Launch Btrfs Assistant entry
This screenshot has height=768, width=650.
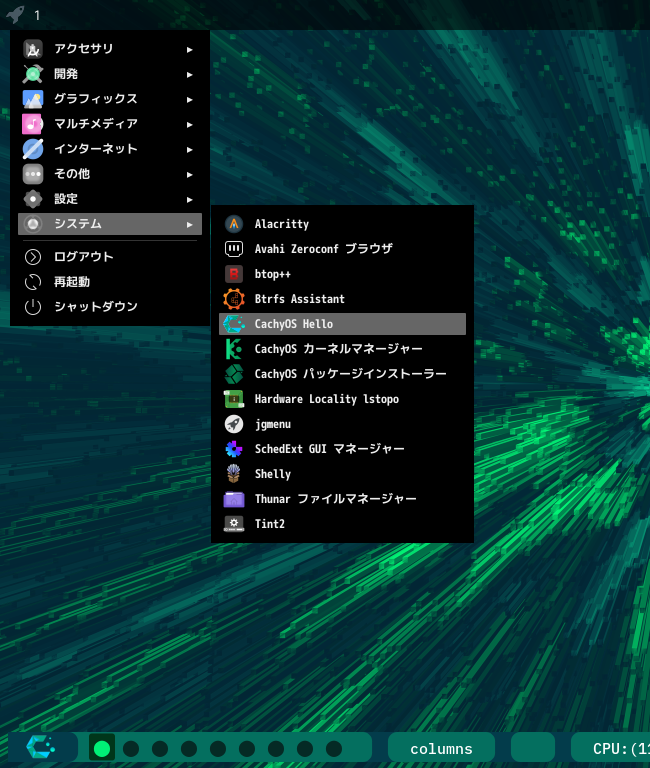(x=342, y=299)
